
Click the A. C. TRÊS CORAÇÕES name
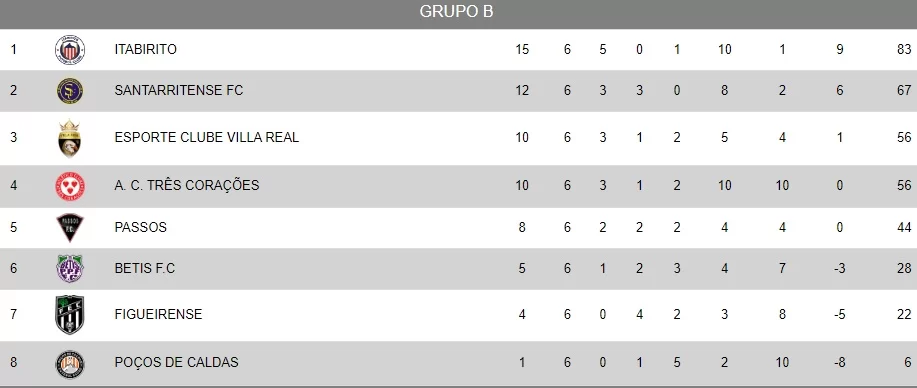187,185
